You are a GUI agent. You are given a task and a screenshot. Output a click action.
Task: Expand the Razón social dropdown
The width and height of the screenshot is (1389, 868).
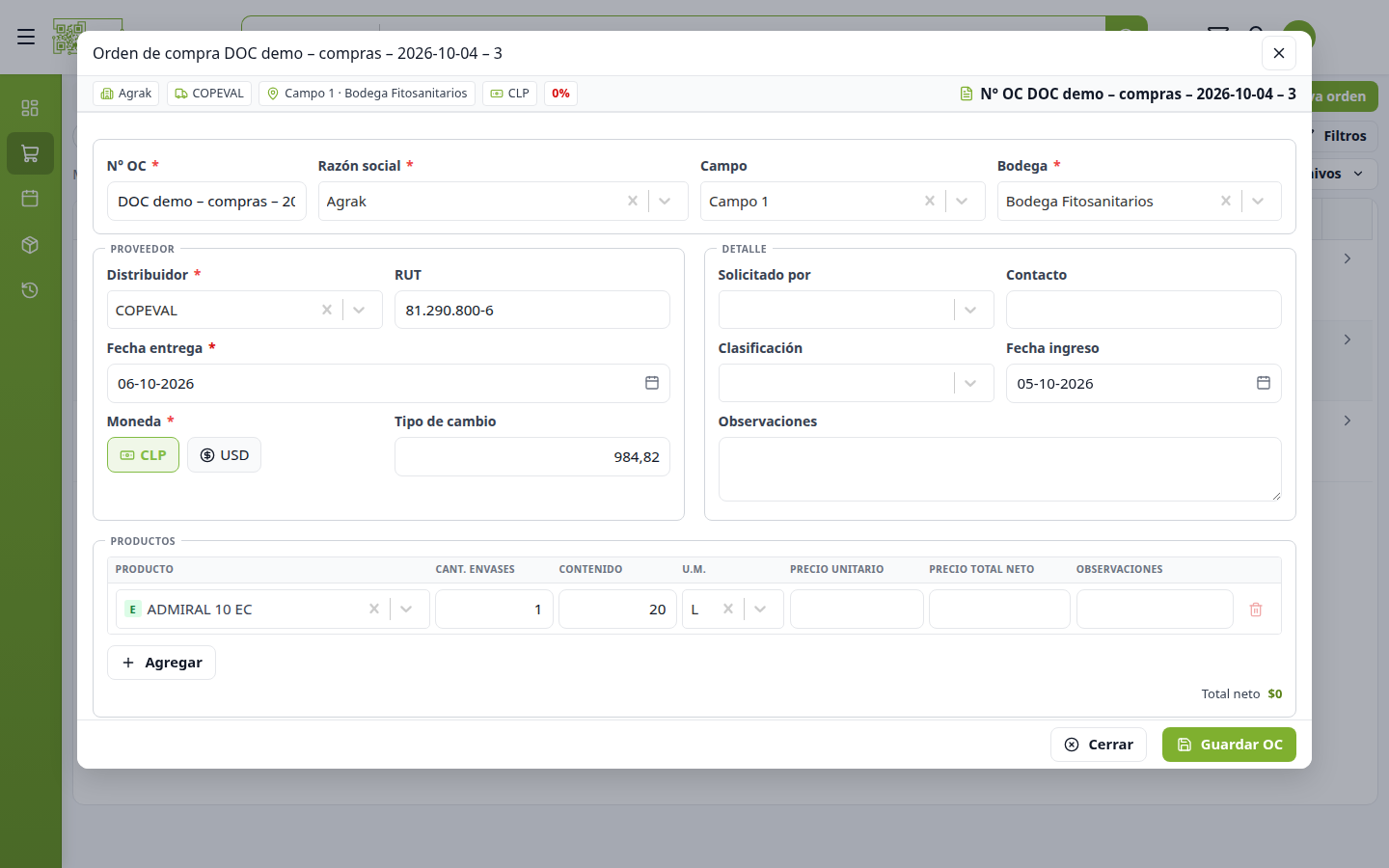click(x=666, y=202)
